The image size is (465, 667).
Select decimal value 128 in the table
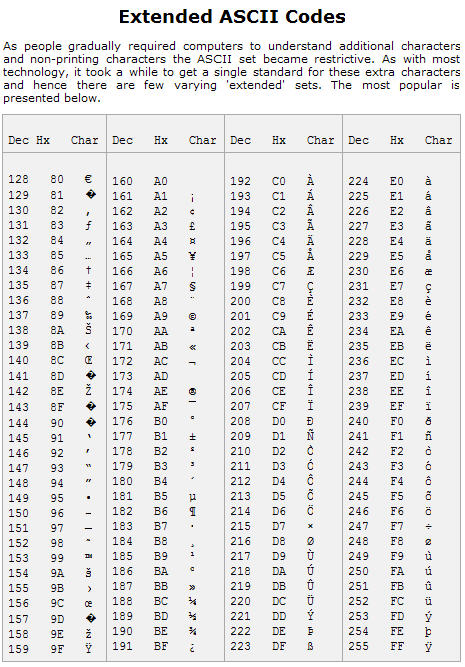tap(19, 179)
